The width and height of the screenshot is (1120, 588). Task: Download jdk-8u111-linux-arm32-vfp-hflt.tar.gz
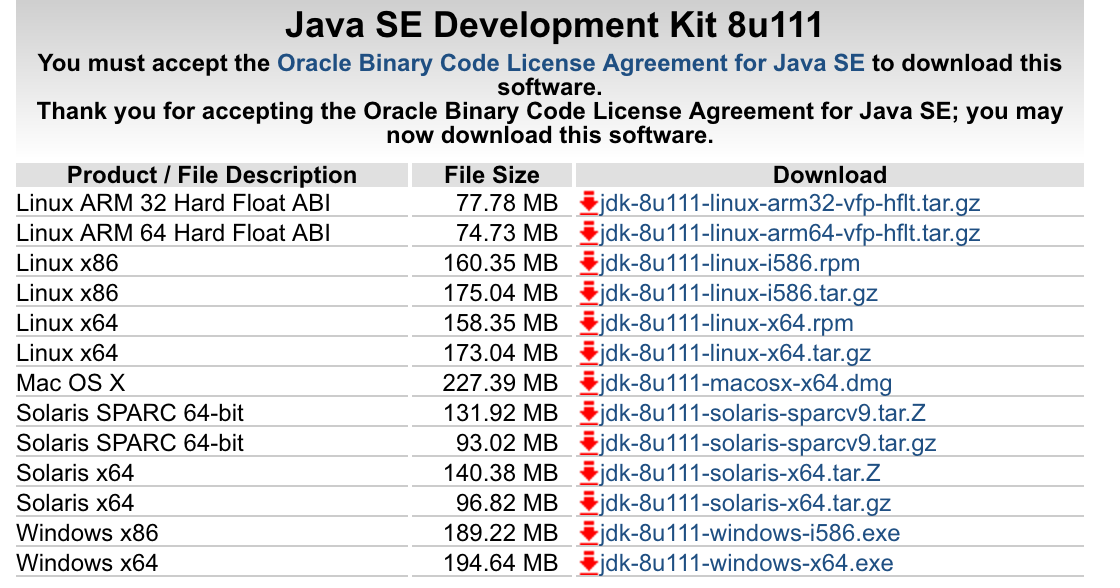(x=790, y=204)
